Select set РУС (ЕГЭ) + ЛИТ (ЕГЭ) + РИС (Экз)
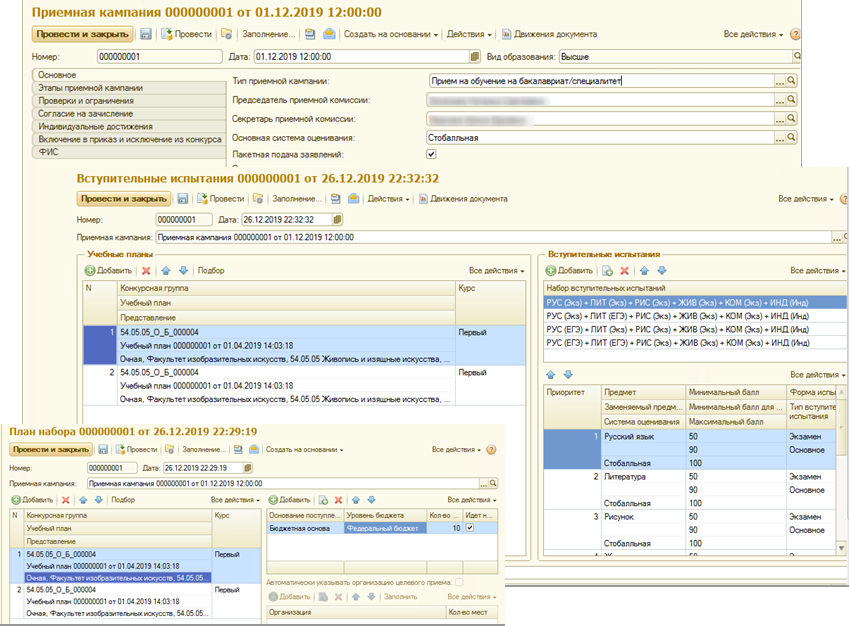 [695, 343]
